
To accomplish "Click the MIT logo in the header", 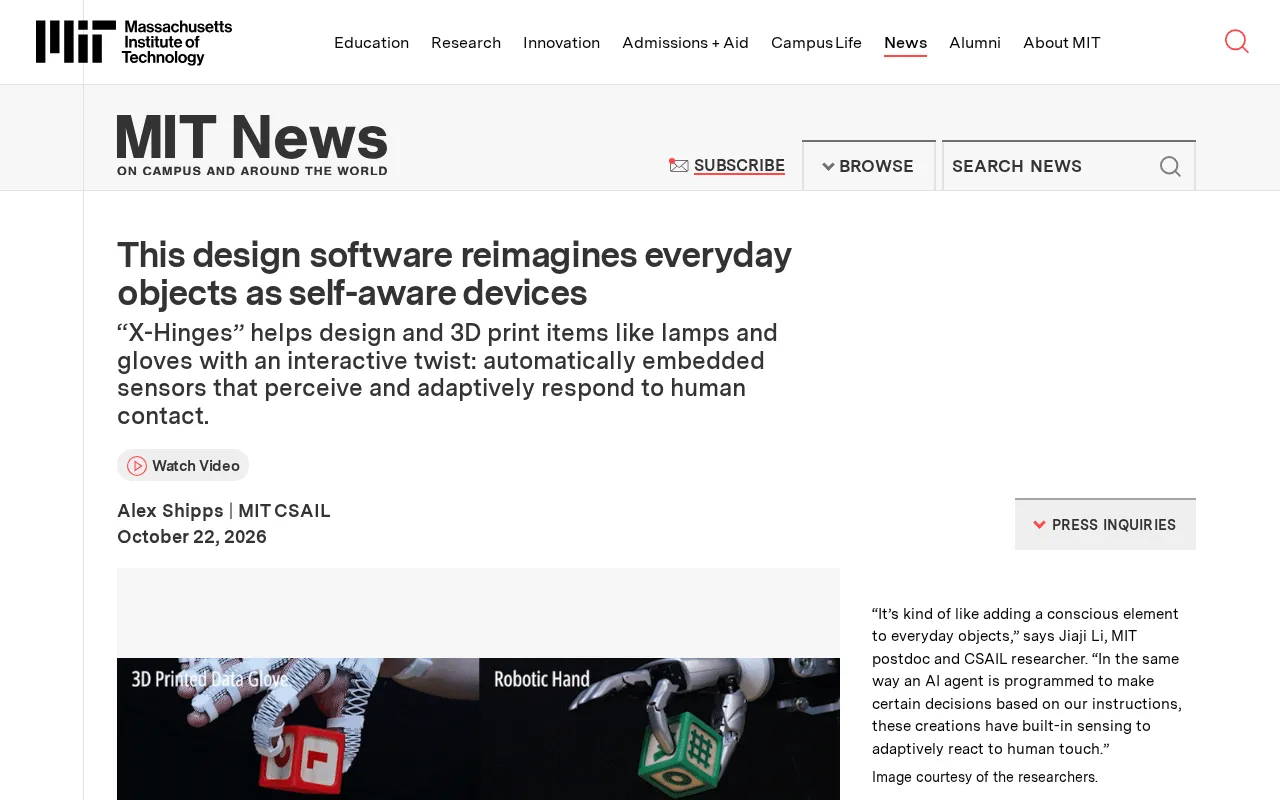I will [x=134, y=42].
